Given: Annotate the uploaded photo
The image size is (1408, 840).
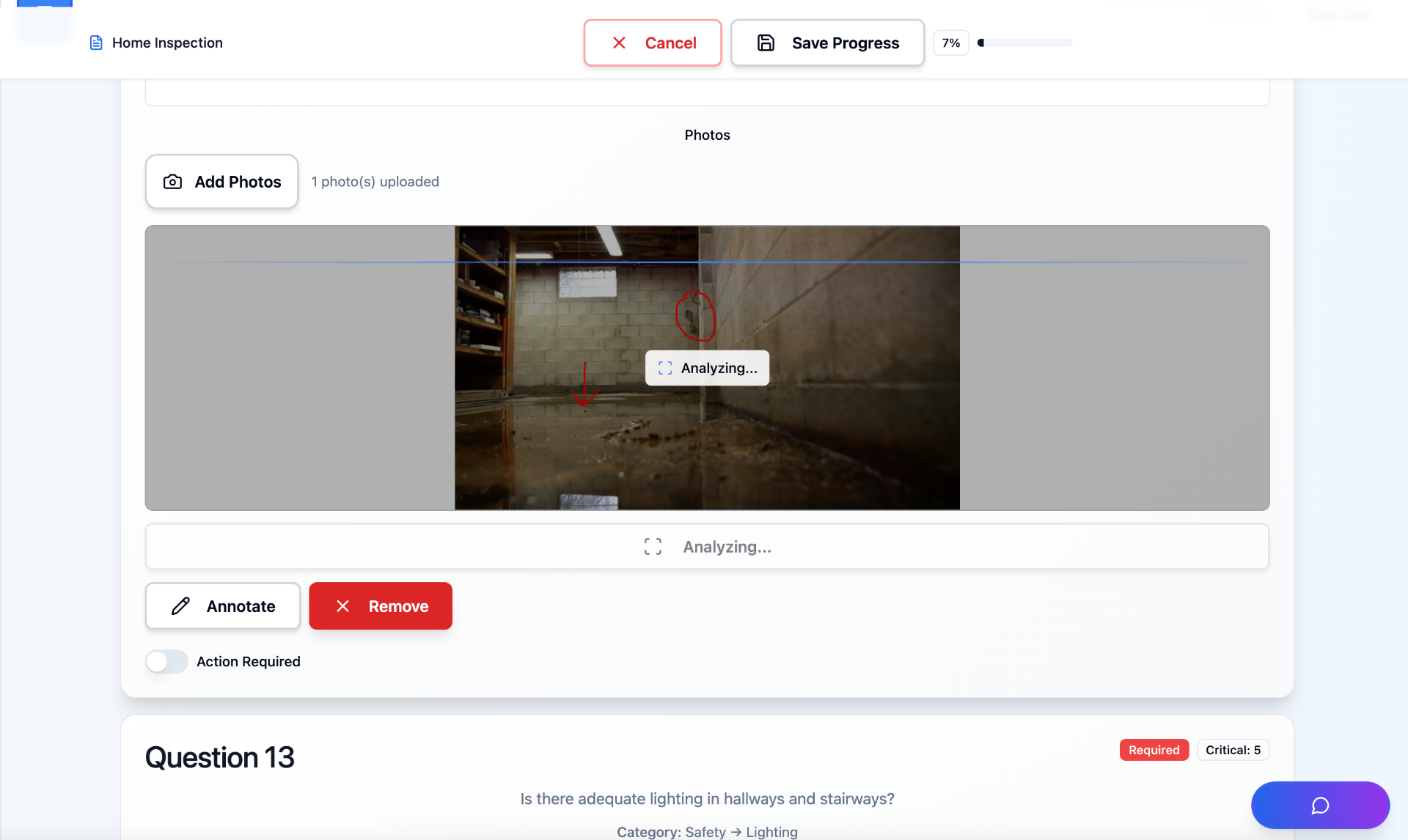Looking at the screenshot, I should pos(223,606).
